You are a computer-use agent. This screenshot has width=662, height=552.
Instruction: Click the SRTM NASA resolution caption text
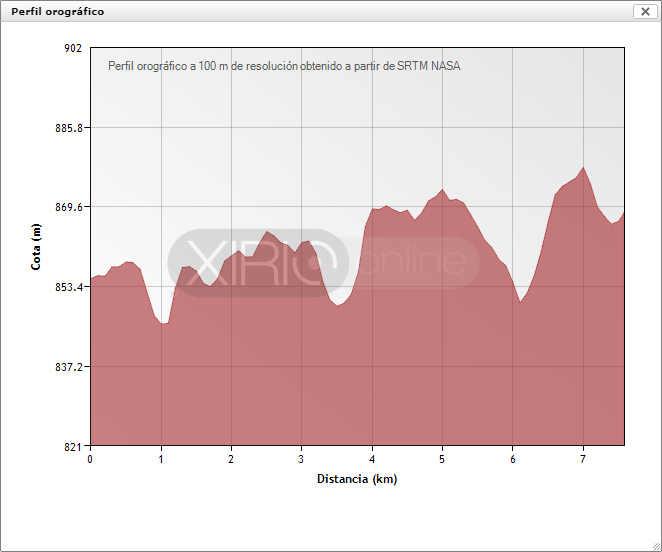click(x=284, y=66)
